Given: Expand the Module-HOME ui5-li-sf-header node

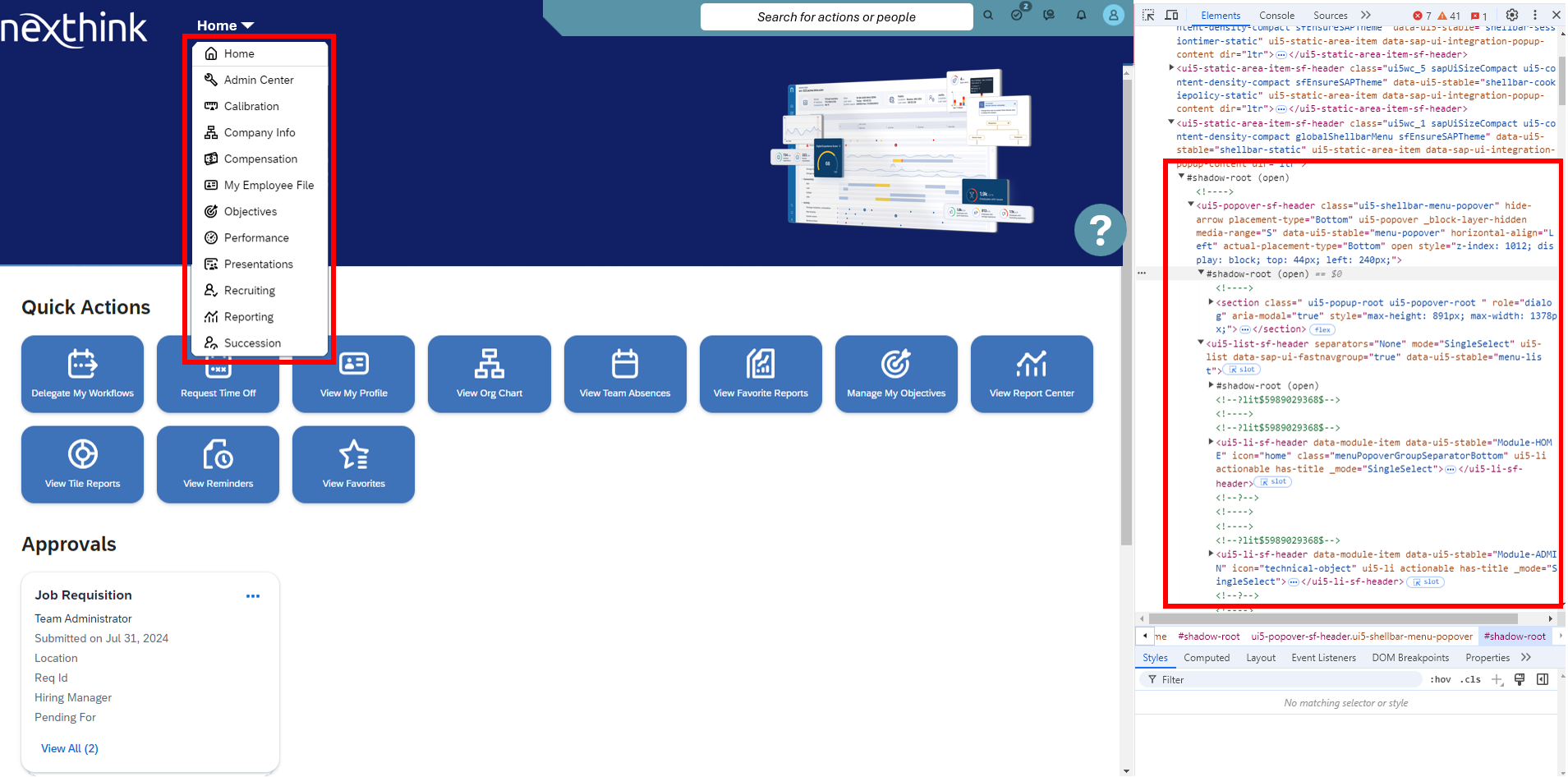Looking at the screenshot, I should coord(1211,441).
